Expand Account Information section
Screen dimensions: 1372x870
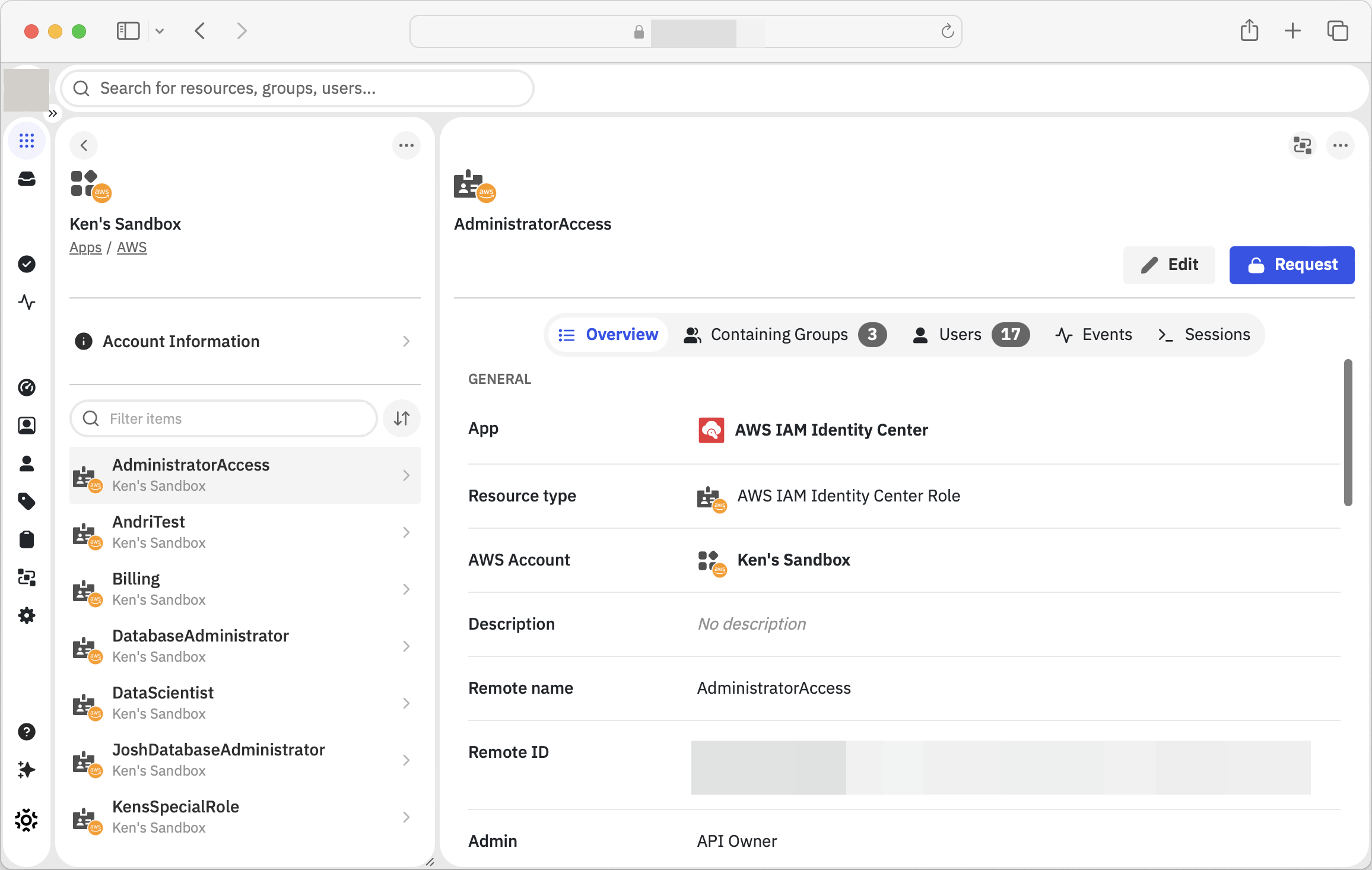[245, 341]
